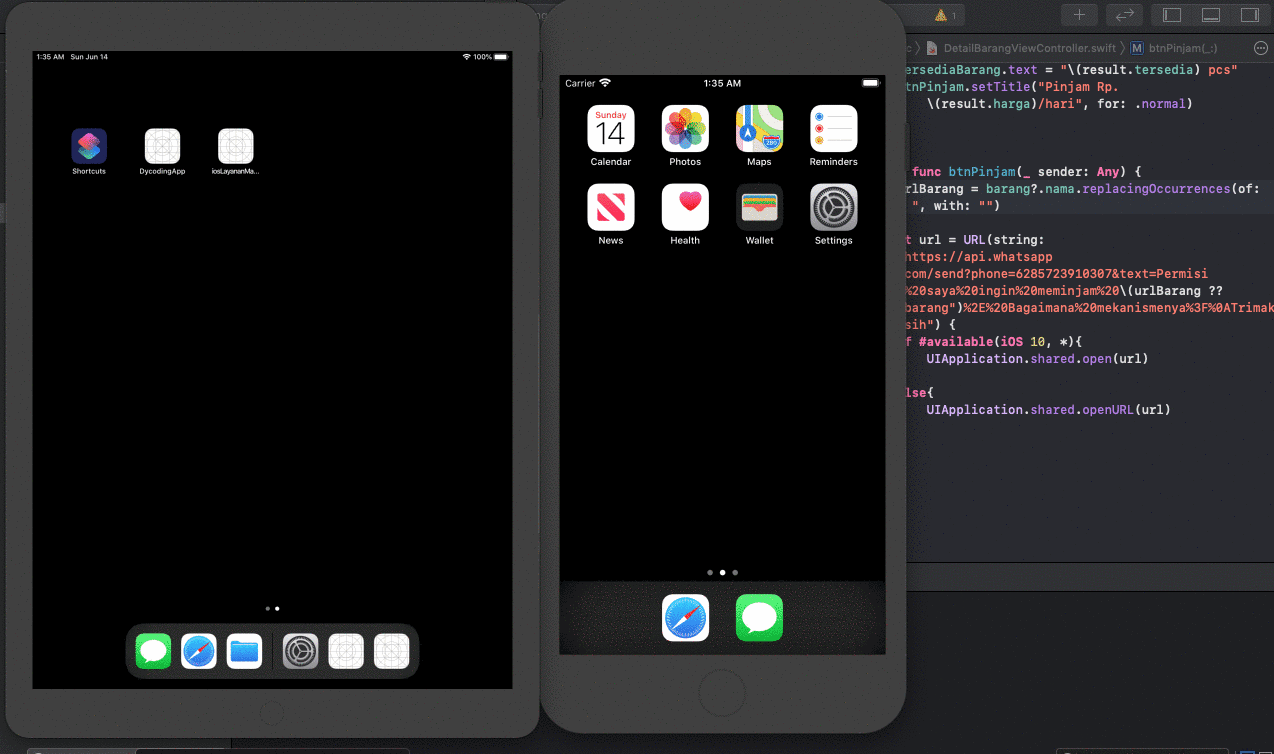The height and width of the screenshot is (754, 1274).
Task: Click UIApplication.shared.openURL(url) code line
Action: [1048, 409]
